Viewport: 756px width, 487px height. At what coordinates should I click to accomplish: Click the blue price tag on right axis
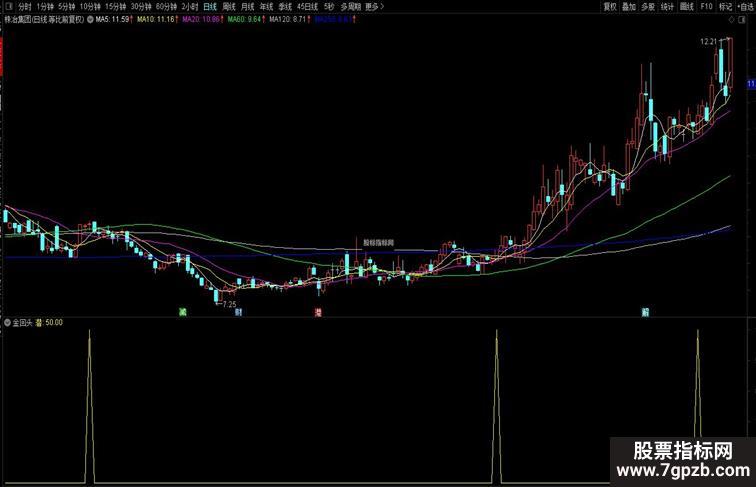coord(752,84)
